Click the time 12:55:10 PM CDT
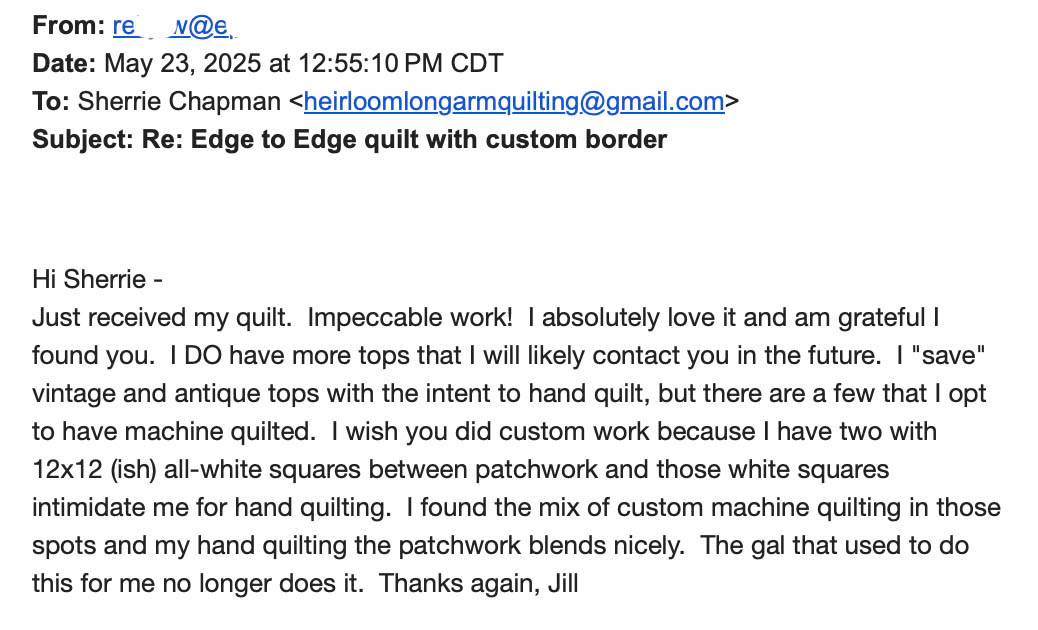This screenshot has width=1038, height=630. pos(401,64)
